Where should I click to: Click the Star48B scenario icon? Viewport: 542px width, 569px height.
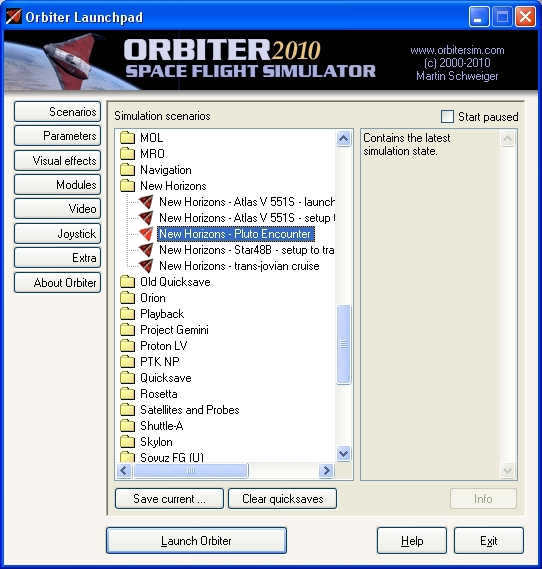(x=146, y=250)
